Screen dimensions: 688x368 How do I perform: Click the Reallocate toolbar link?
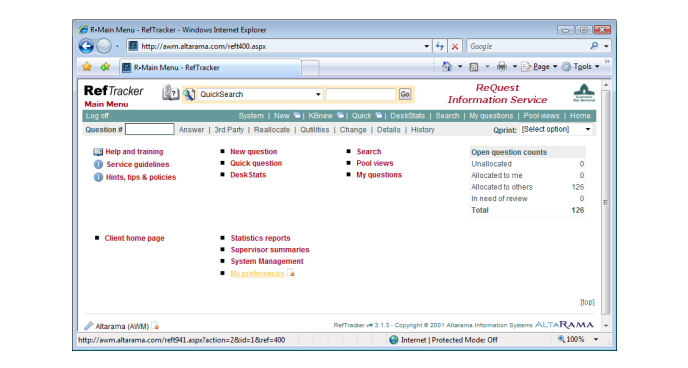pyautogui.click(x=272, y=130)
